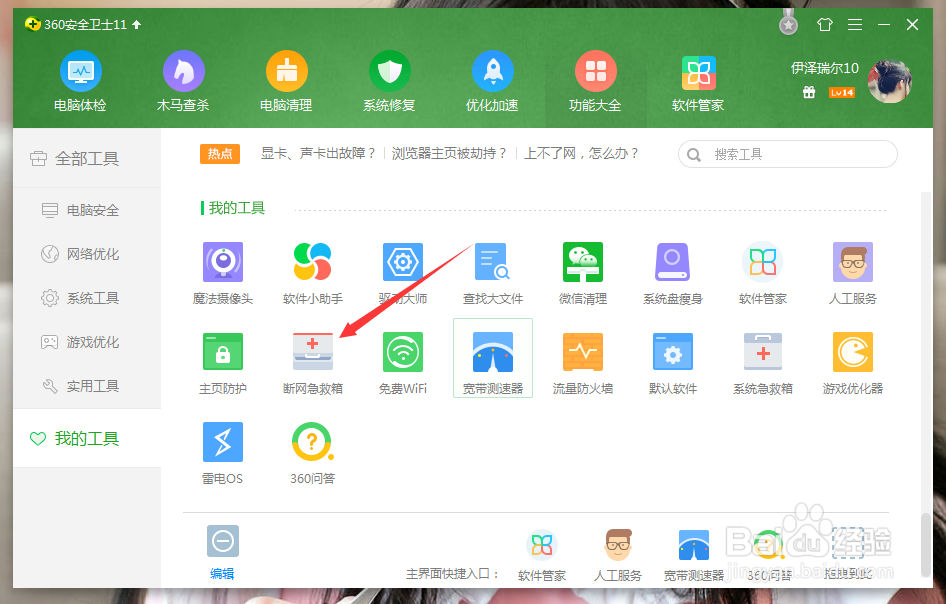Viewport: 946px width, 604px height.
Task: Open hot link 显卡、声卡出故障？
Action: (x=319, y=154)
